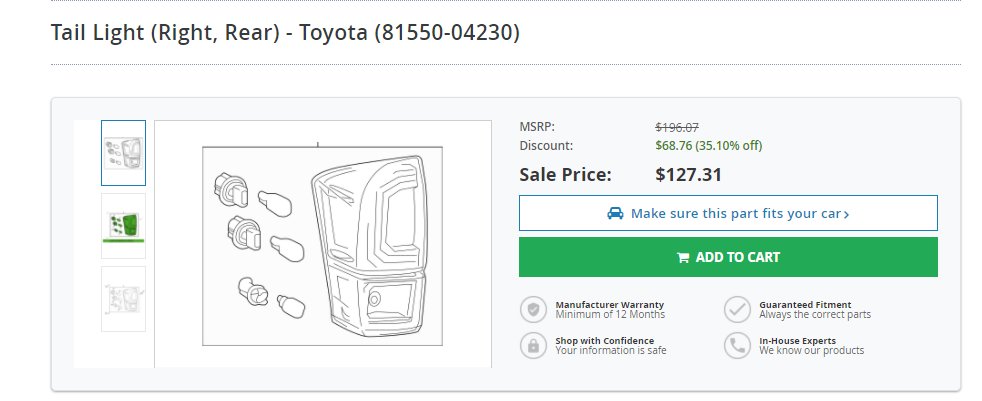Click the chevron arrow after fits your car
The height and width of the screenshot is (401, 982).
[847, 214]
